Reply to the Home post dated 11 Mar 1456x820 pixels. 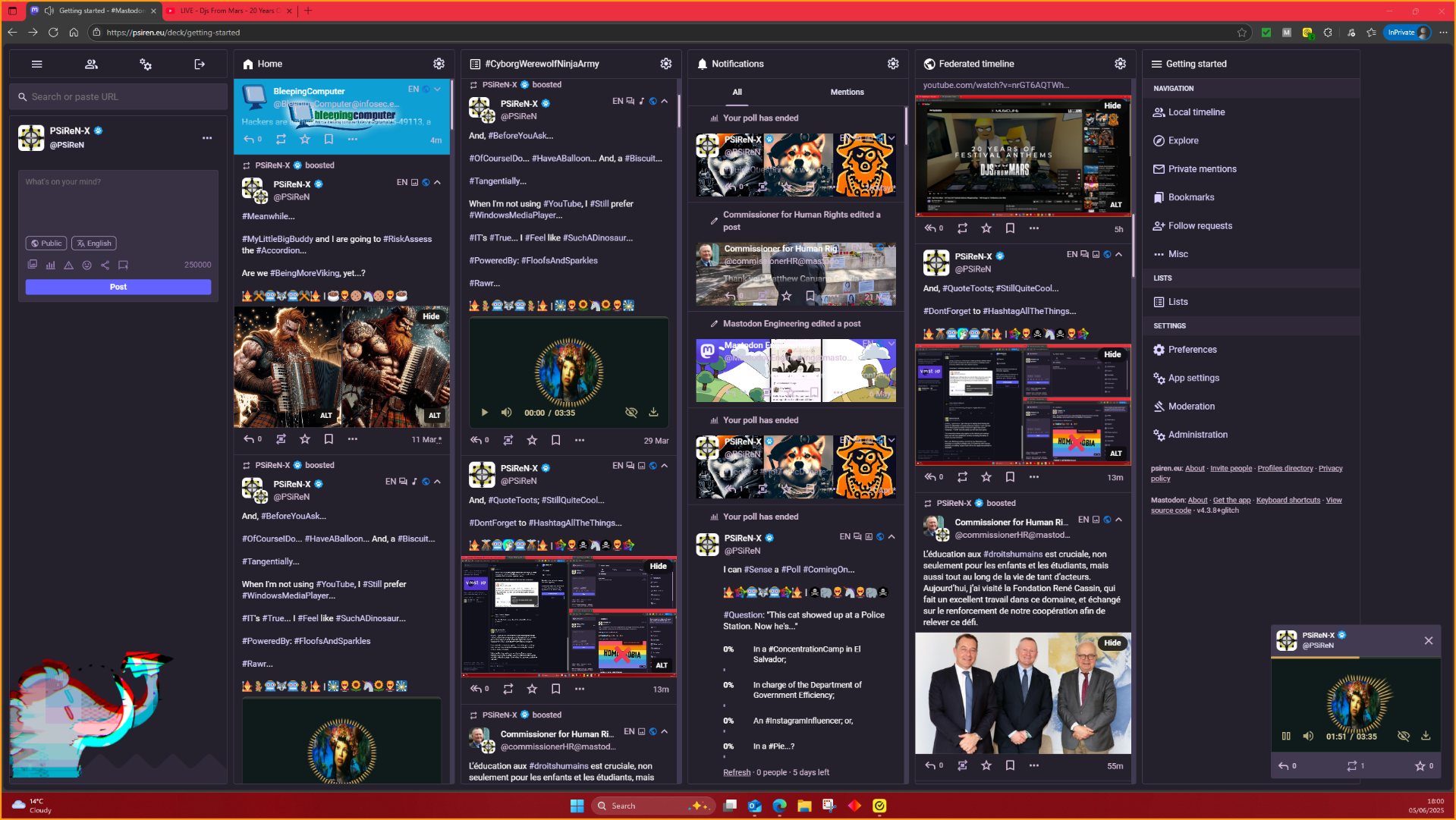point(249,439)
